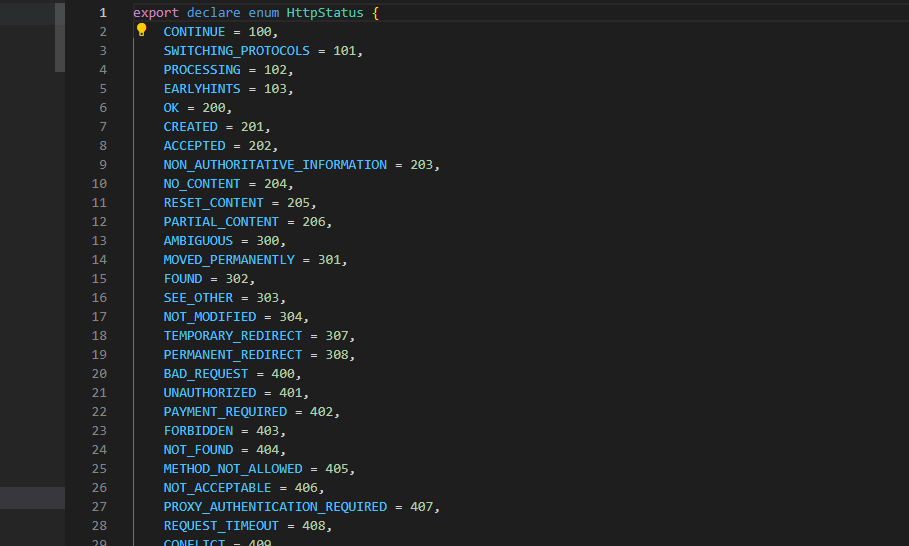This screenshot has height=546, width=909.
Task: Click the value 203 on line 9
Action: 421,165
